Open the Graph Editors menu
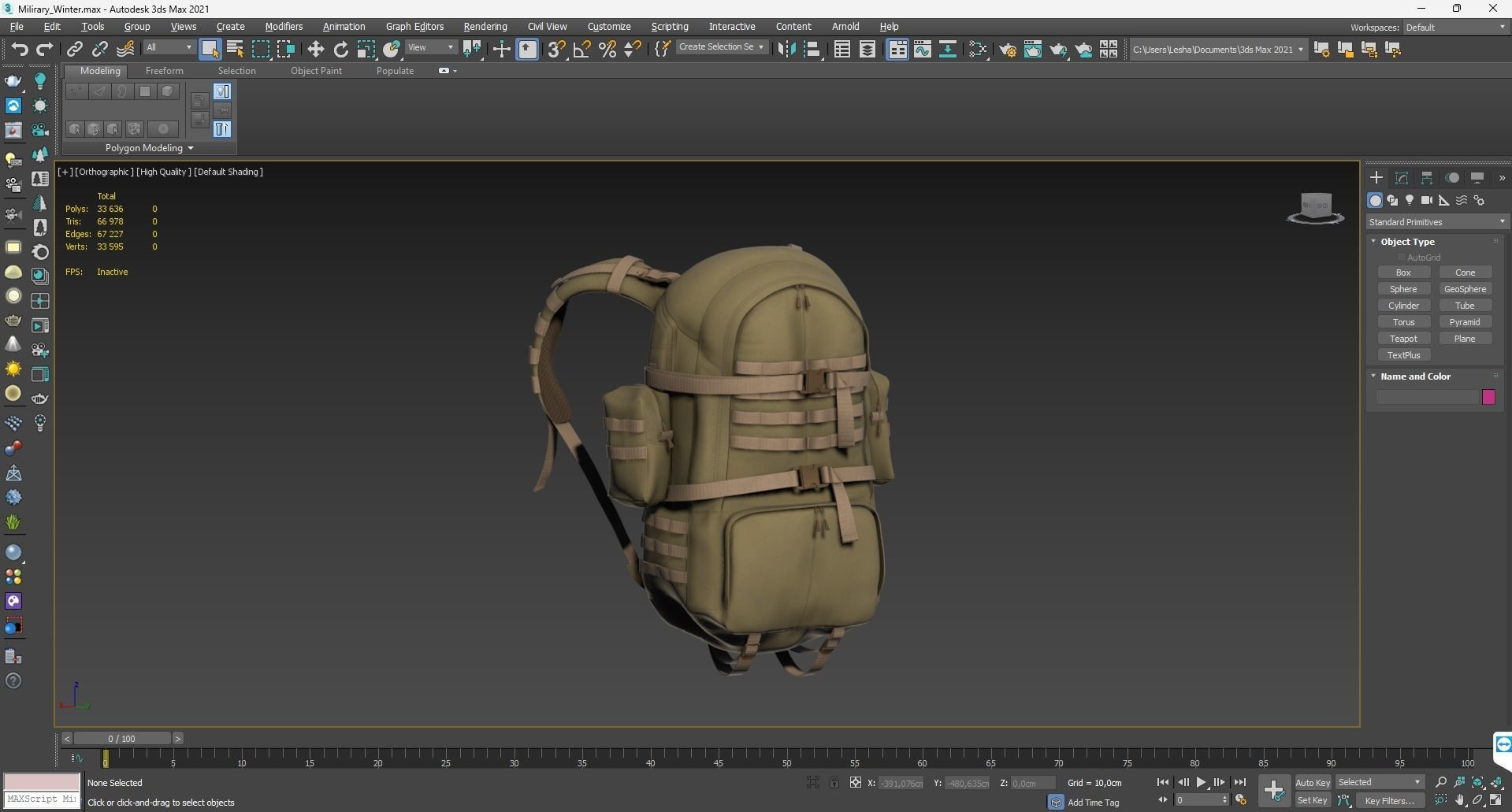The height and width of the screenshot is (812, 1512). coord(414,27)
